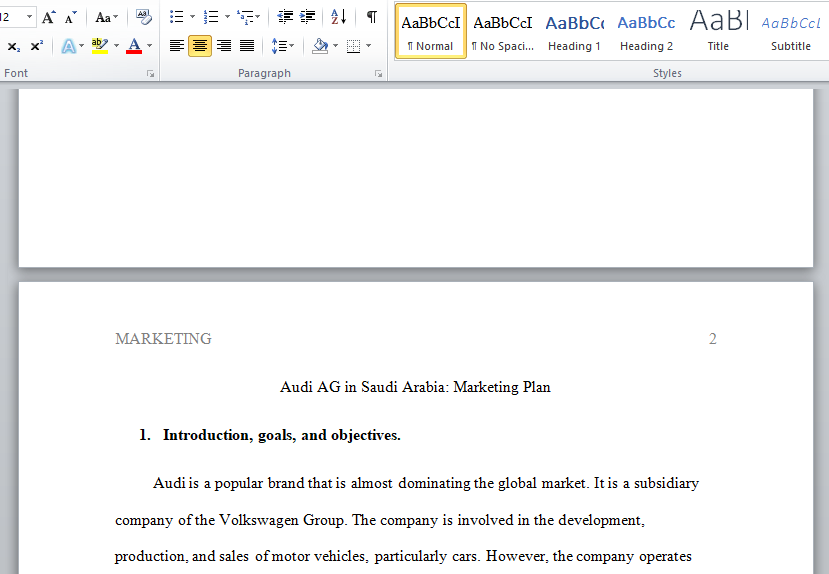Click the Clear Formatting icon
Screen dimensions: 829x574
[x=143, y=17]
